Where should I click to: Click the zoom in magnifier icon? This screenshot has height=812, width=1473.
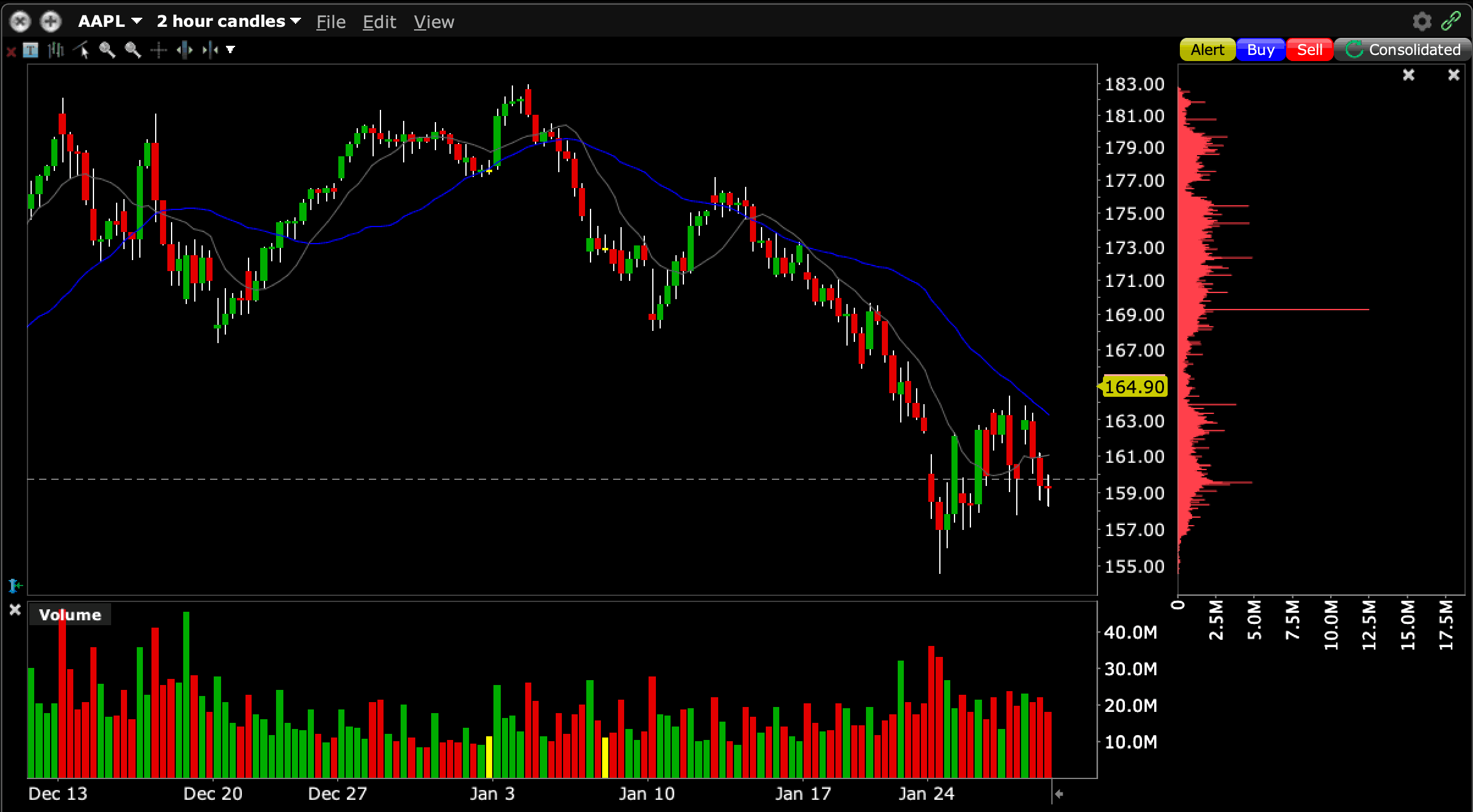[107, 50]
